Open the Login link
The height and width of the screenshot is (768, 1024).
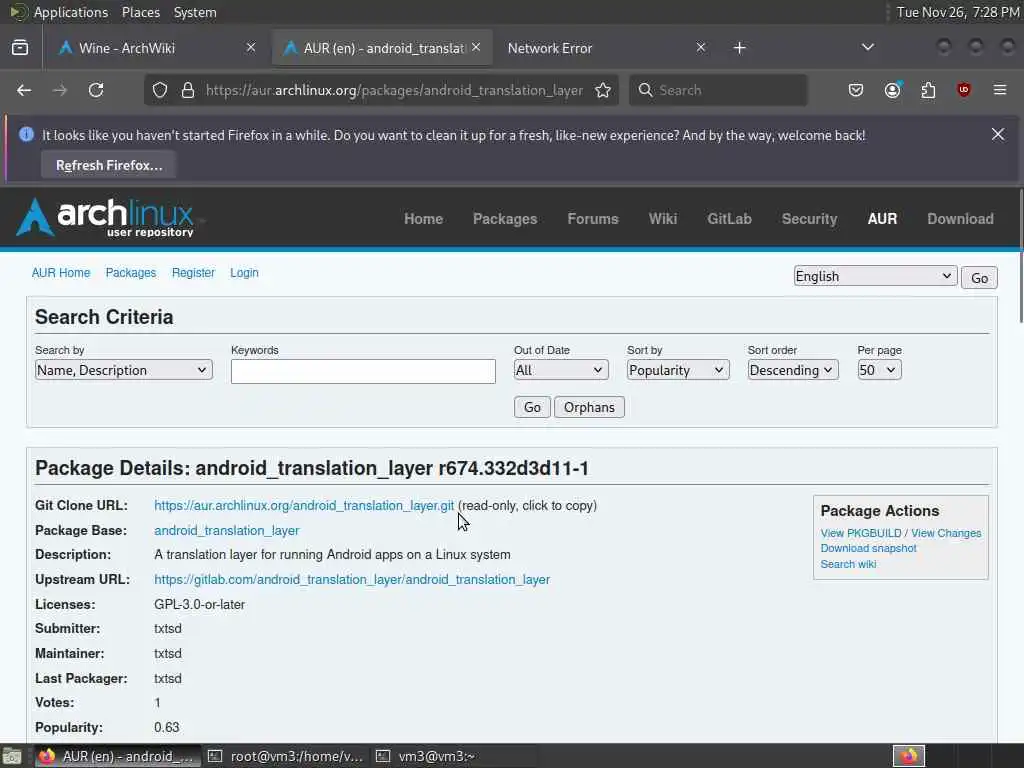click(244, 272)
